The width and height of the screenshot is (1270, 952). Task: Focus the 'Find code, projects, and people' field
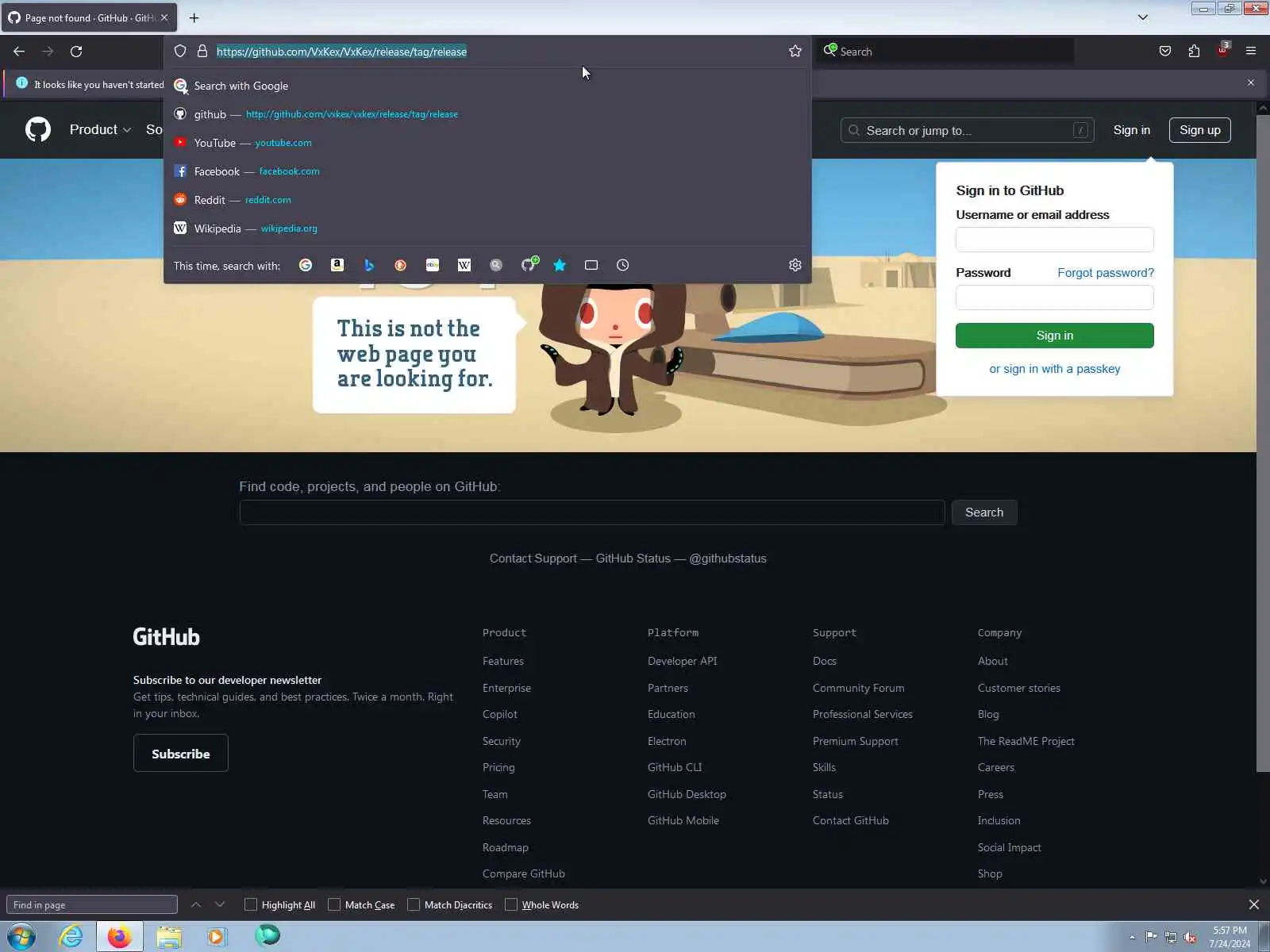click(592, 512)
